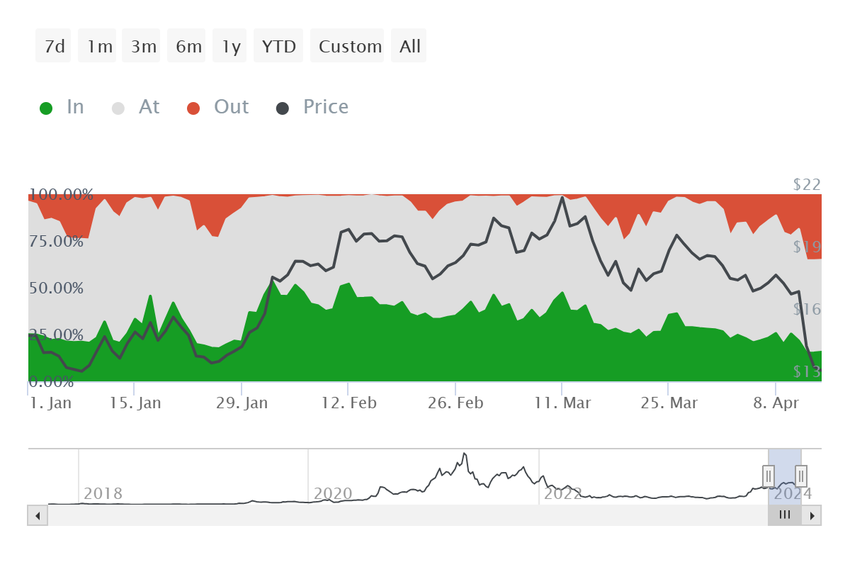
Task: Toggle the gray At series legend dot
Action: click(x=118, y=108)
